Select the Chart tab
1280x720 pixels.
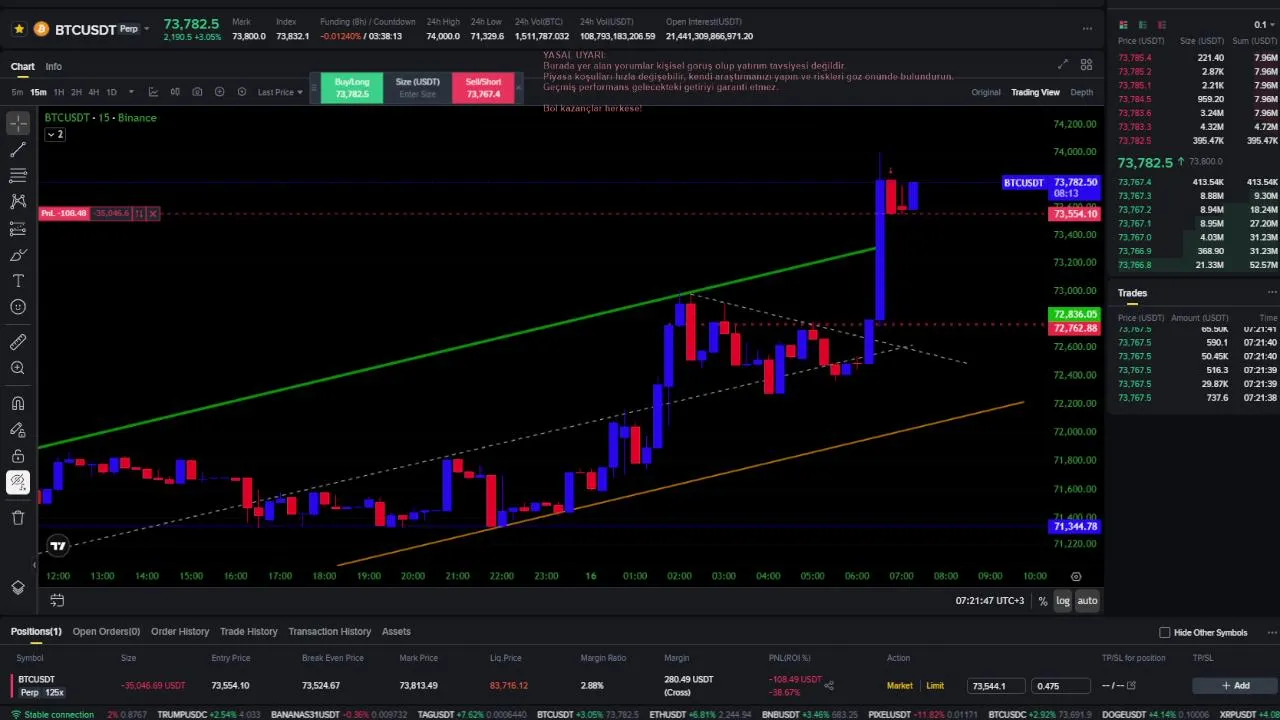(x=22, y=66)
